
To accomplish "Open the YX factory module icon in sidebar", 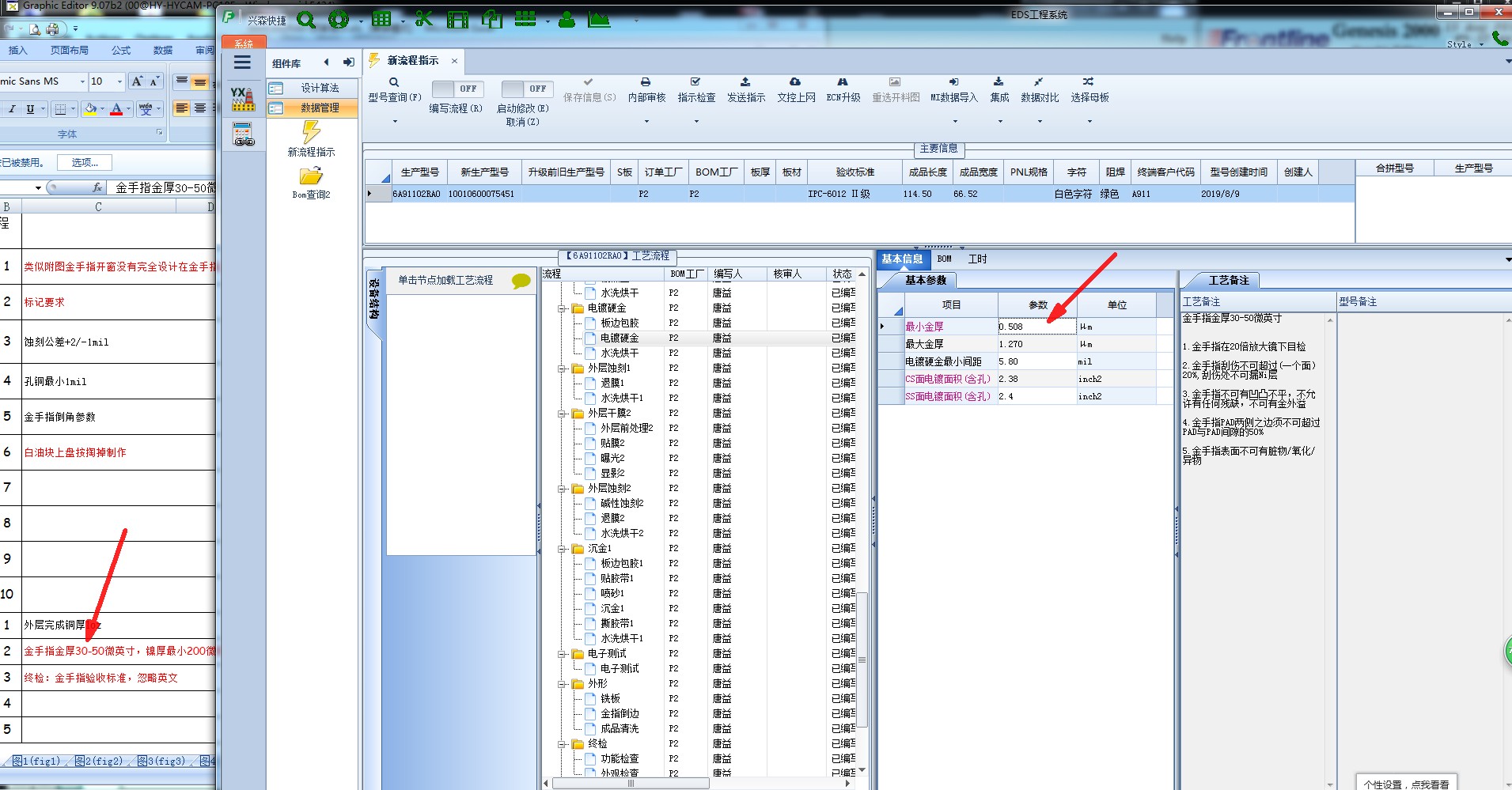I will pos(243,98).
